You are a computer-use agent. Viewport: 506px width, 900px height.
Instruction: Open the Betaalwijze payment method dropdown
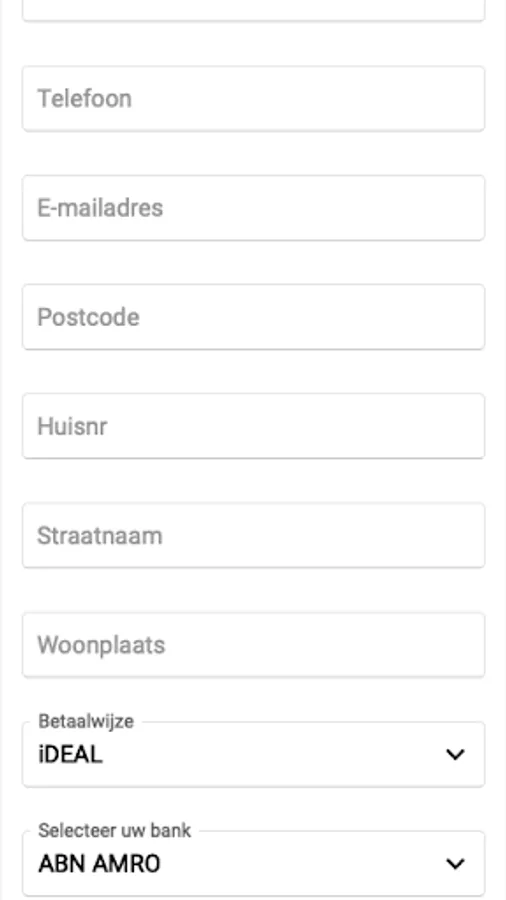tap(254, 754)
